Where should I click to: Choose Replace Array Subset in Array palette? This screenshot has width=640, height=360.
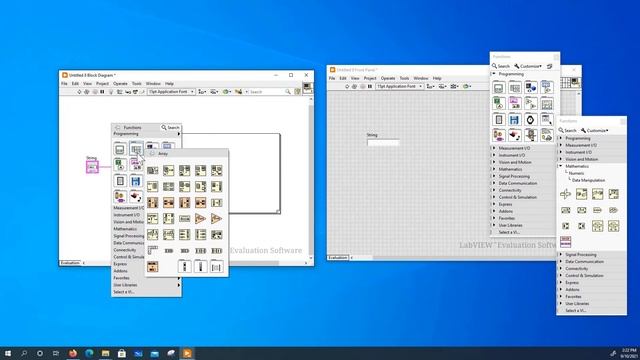point(184,170)
